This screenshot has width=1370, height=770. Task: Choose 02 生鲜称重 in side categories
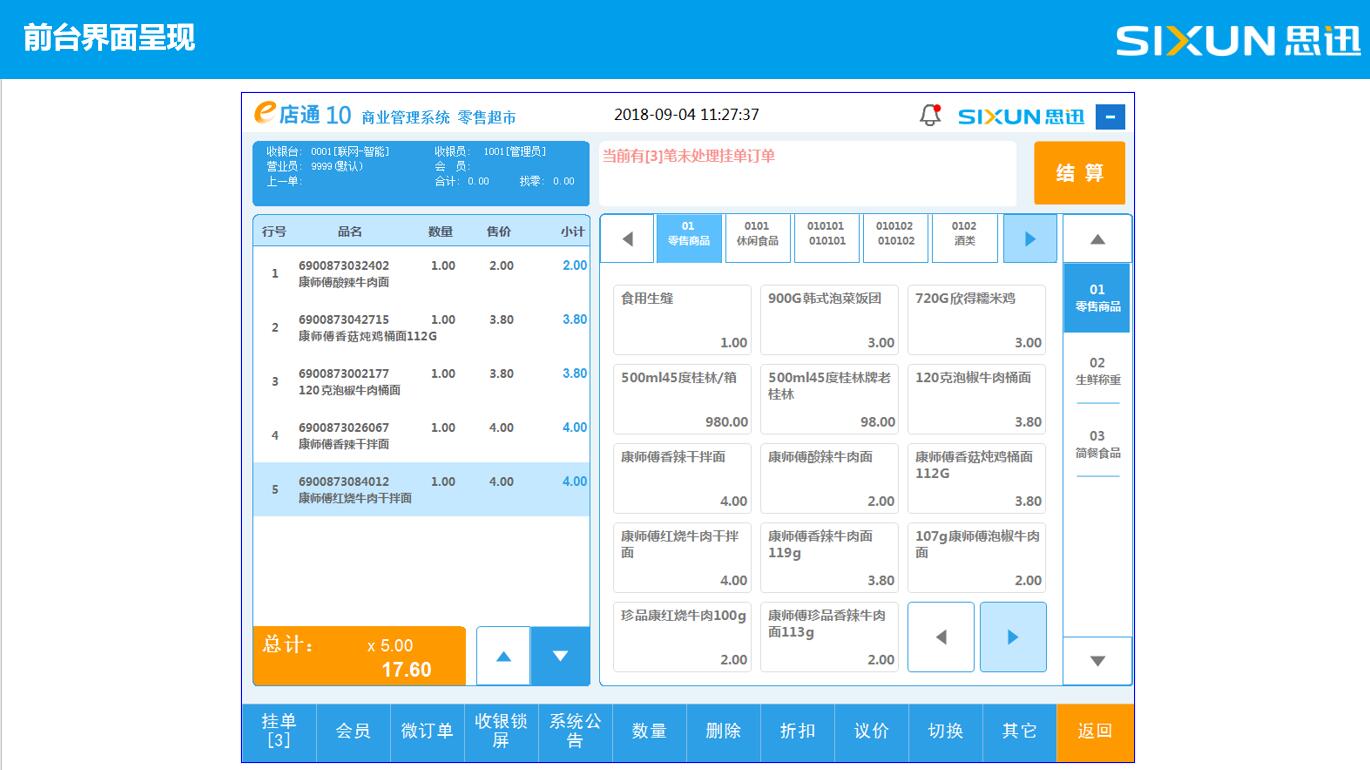click(x=1097, y=371)
